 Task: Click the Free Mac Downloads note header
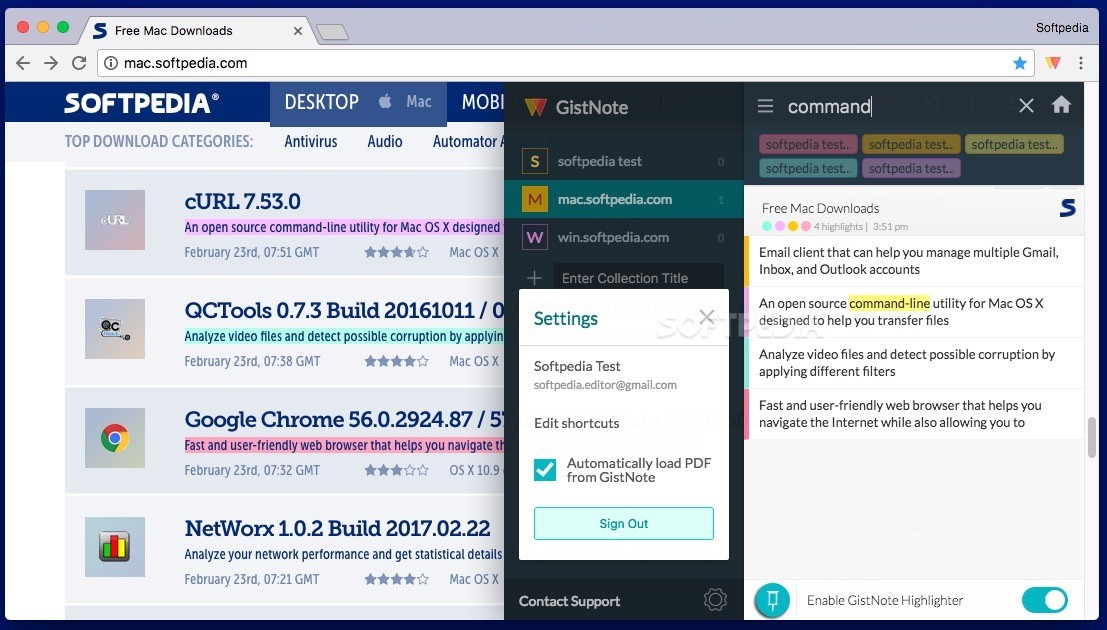tap(914, 215)
